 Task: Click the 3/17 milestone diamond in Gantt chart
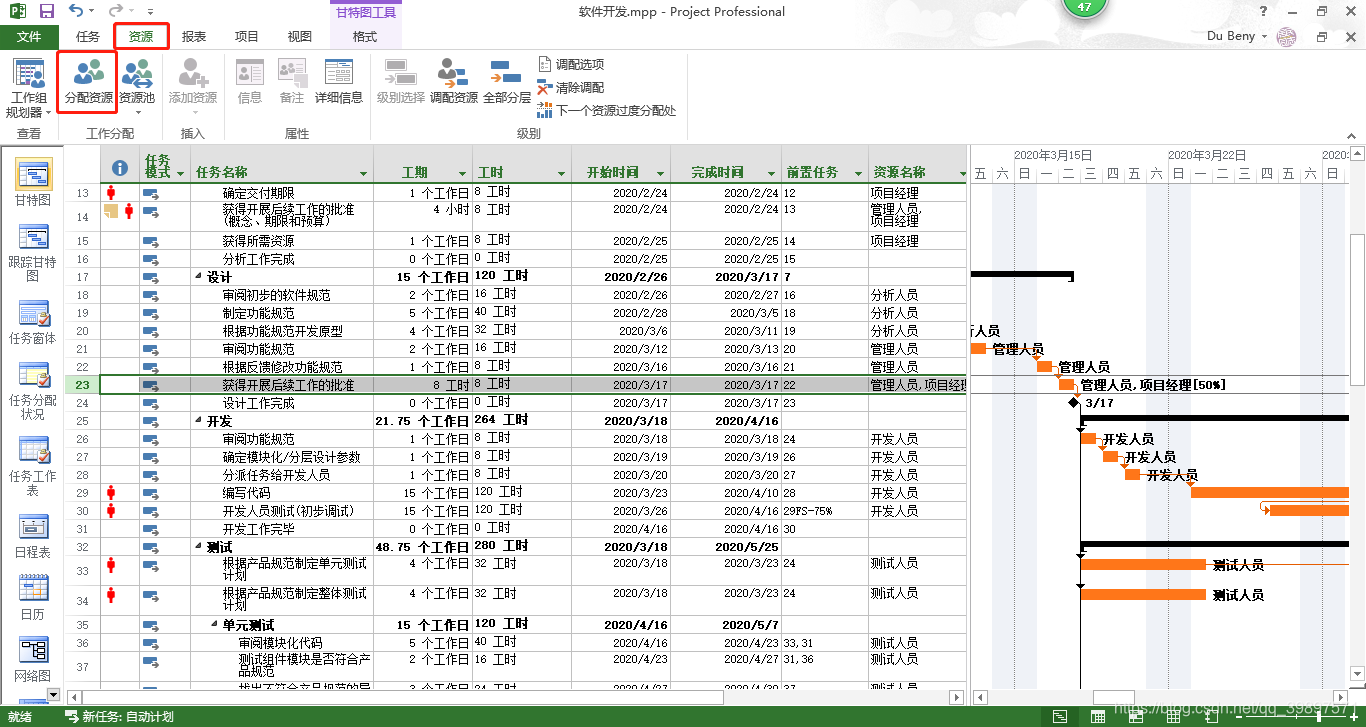click(1074, 403)
